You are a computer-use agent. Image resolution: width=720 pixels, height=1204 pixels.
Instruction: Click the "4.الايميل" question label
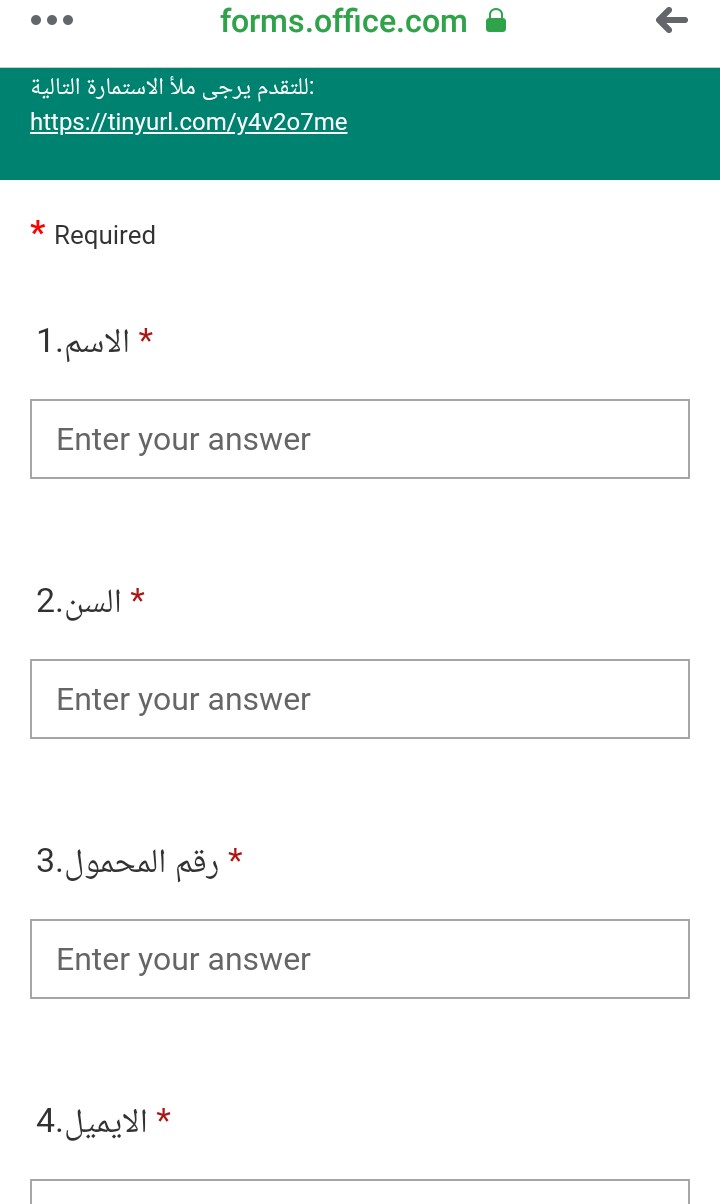92,1122
